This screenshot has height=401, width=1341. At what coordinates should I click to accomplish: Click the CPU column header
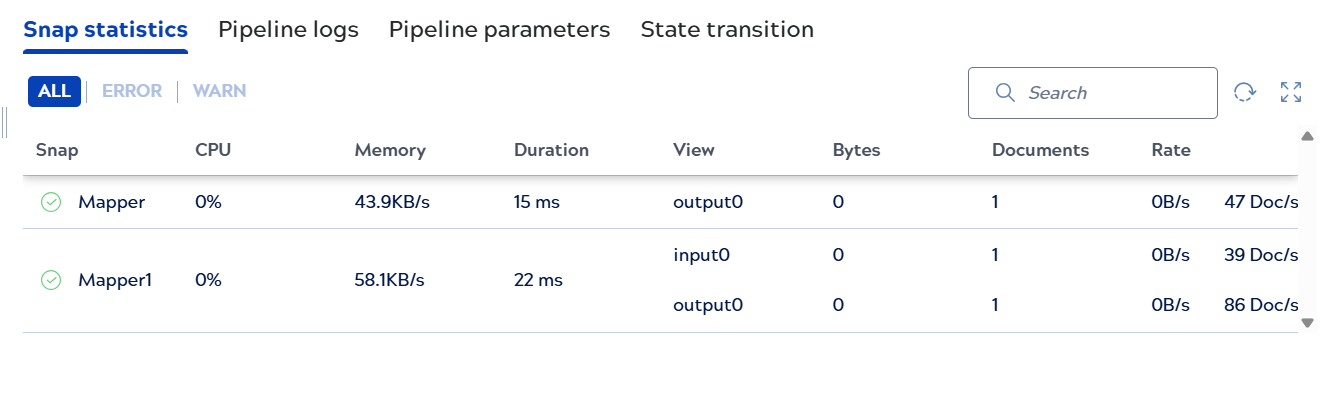click(213, 151)
